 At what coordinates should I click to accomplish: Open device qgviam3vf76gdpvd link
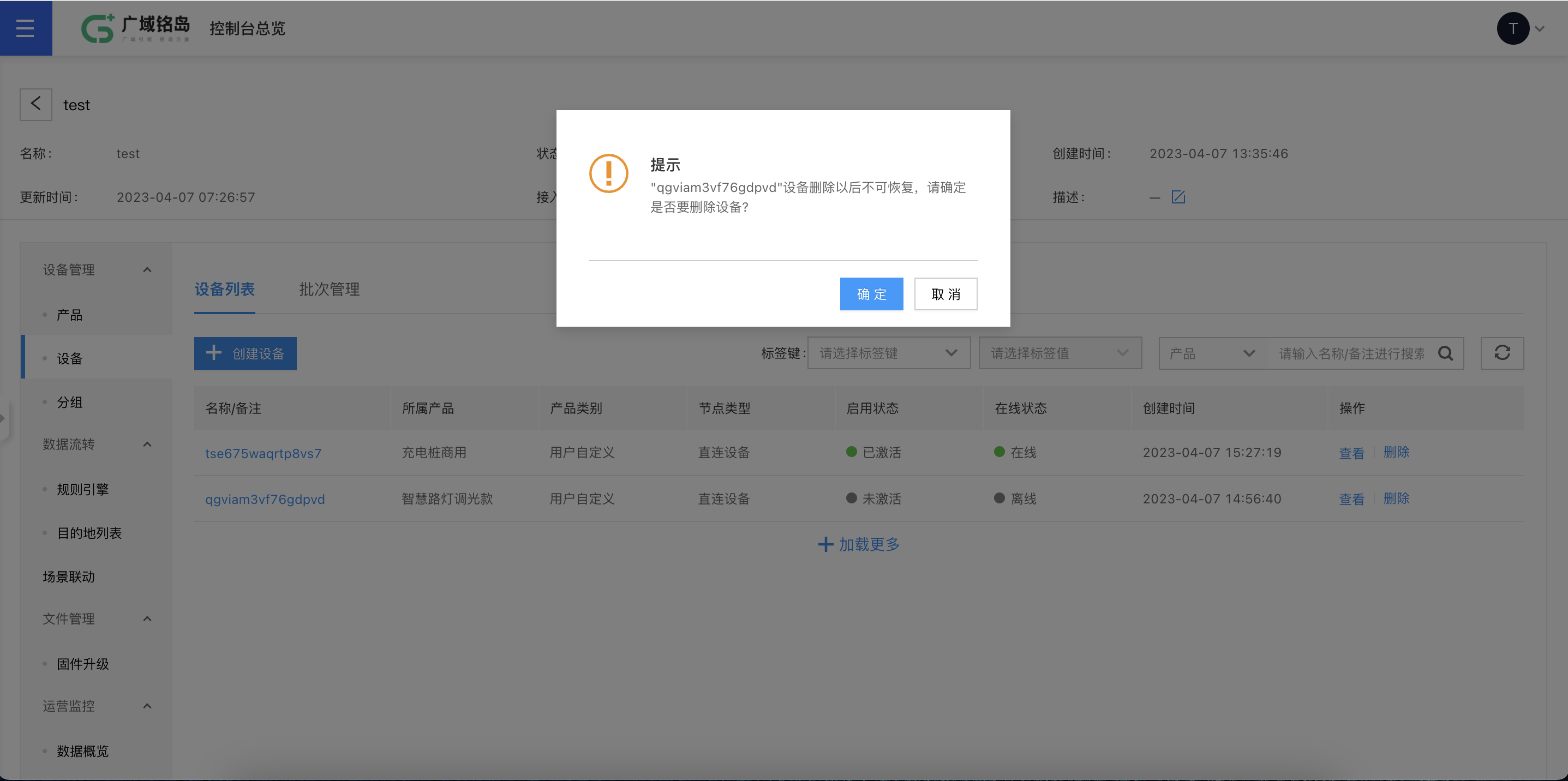(265, 500)
